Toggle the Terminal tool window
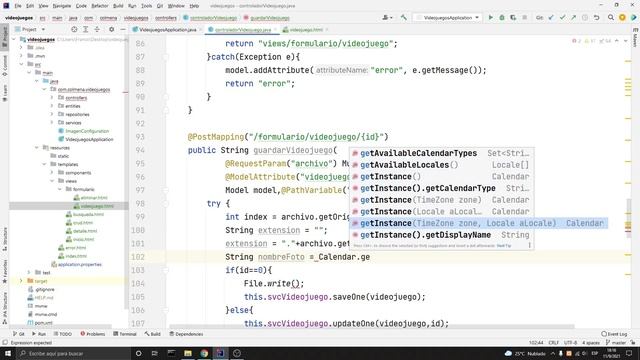The width and height of the screenshot is (640, 360). coord(124,334)
